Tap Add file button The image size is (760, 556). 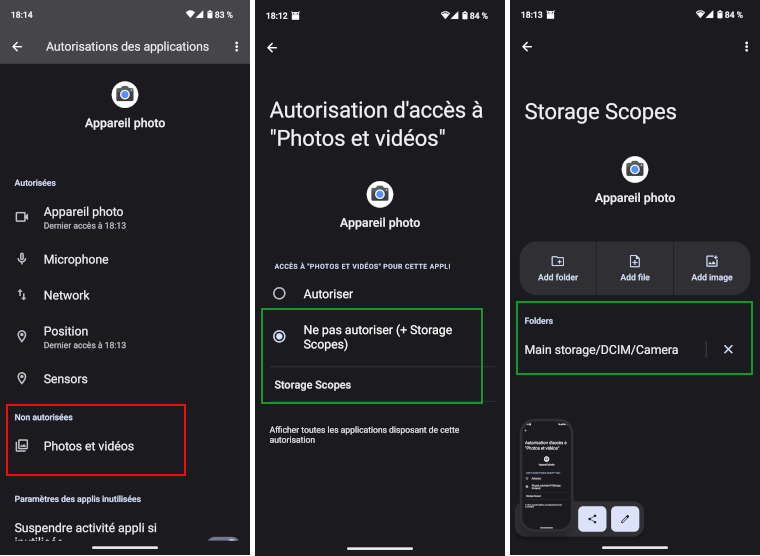click(x=635, y=269)
